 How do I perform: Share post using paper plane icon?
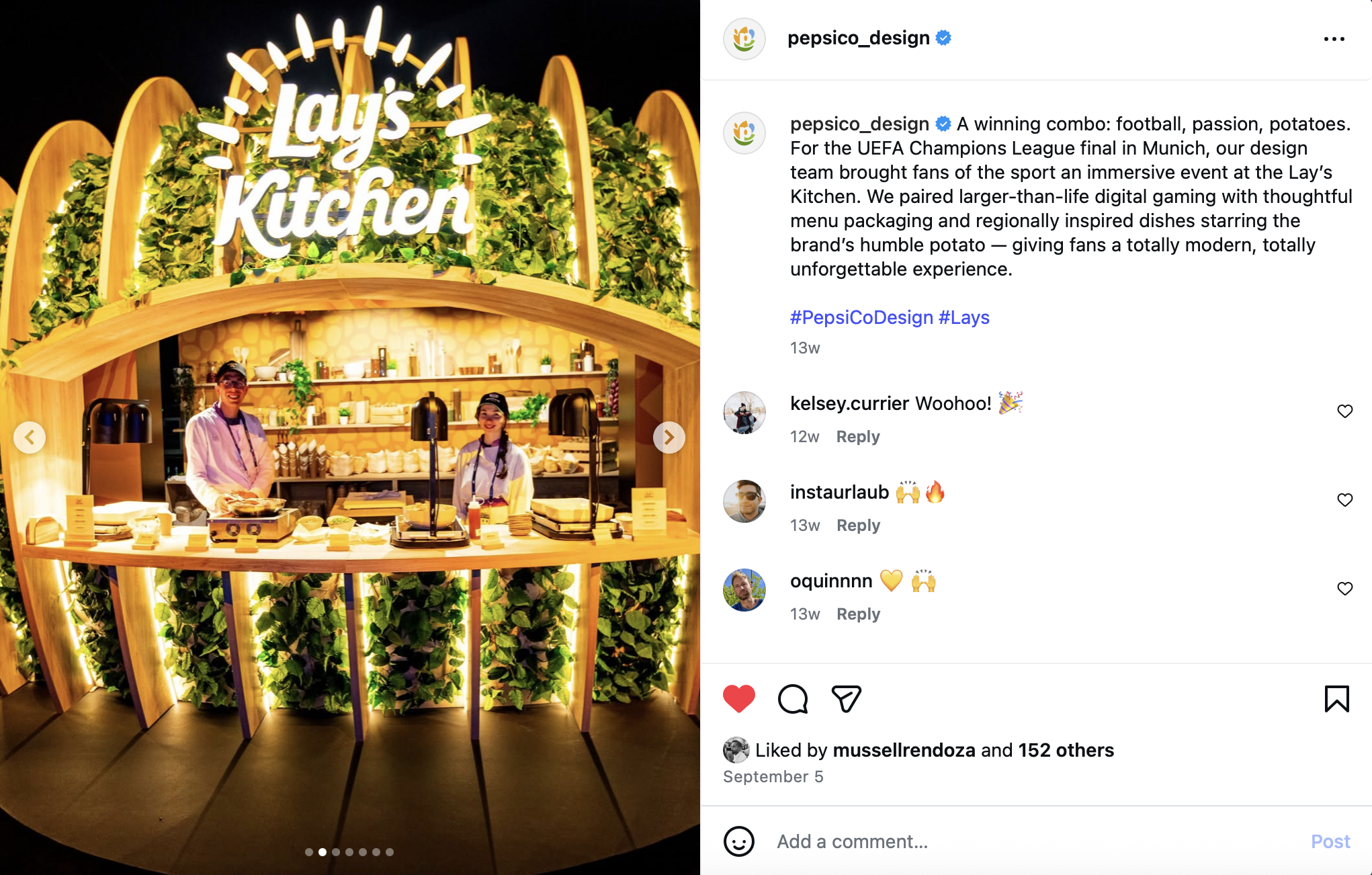(847, 699)
